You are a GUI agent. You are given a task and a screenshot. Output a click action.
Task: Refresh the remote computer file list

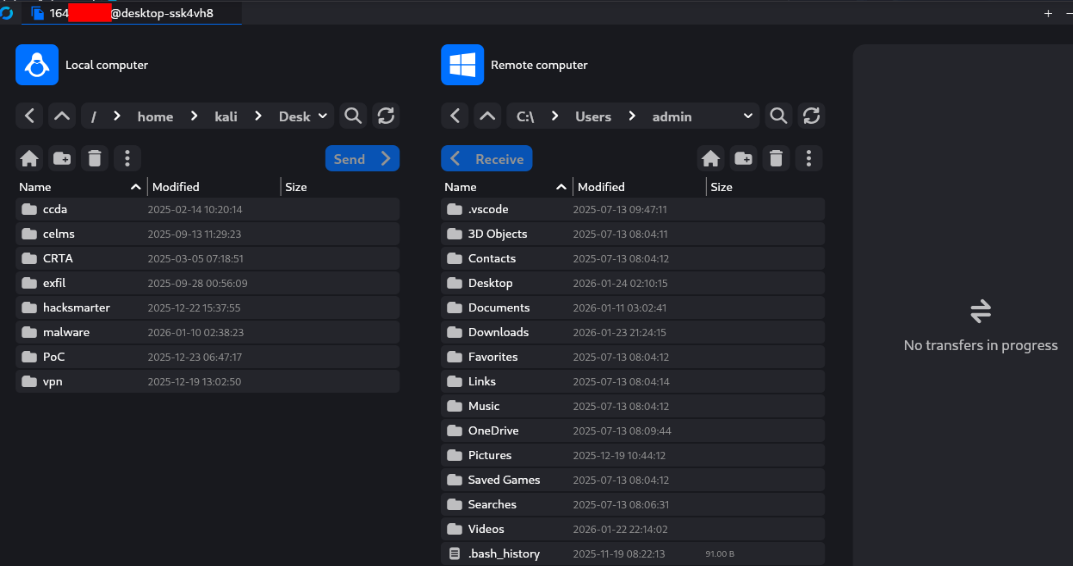pyautogui.click(x=812, y=116)
